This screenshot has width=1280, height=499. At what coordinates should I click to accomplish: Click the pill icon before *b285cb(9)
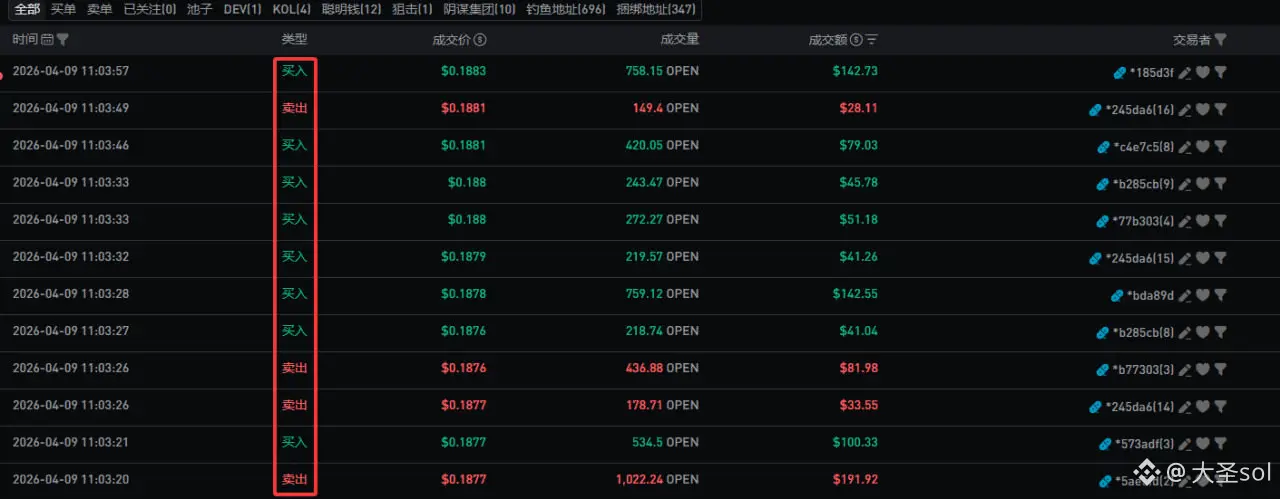pos(1104,183)
